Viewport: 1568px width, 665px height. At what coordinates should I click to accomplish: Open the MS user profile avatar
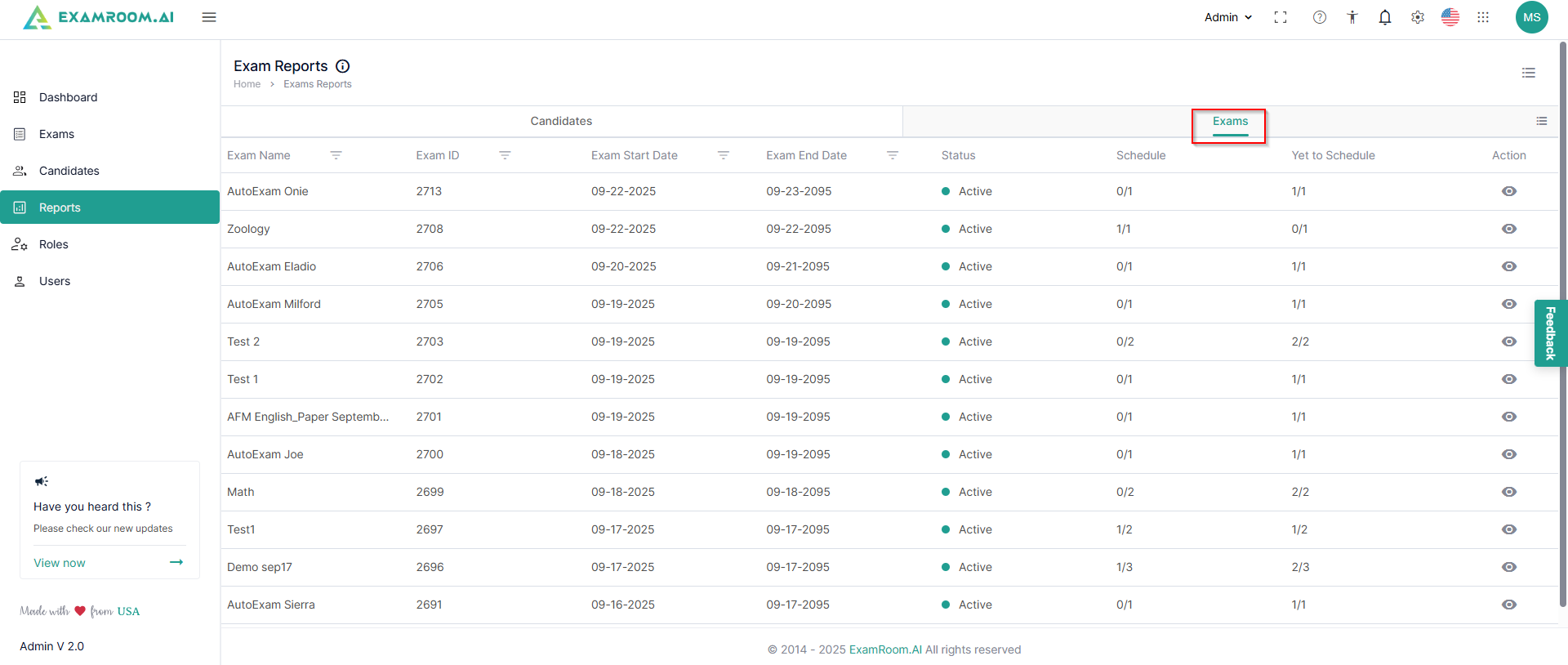pyautogui.click(x=1532, y=17)
